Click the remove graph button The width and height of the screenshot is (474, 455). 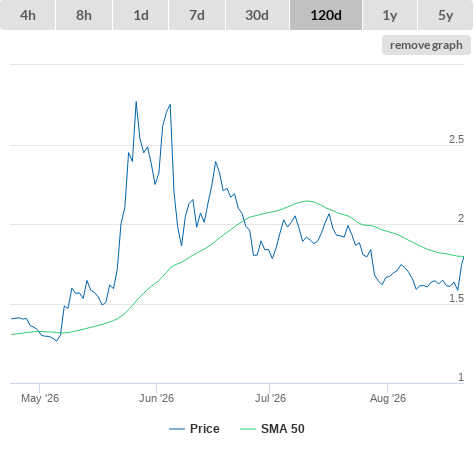click(x=426, y=45)
